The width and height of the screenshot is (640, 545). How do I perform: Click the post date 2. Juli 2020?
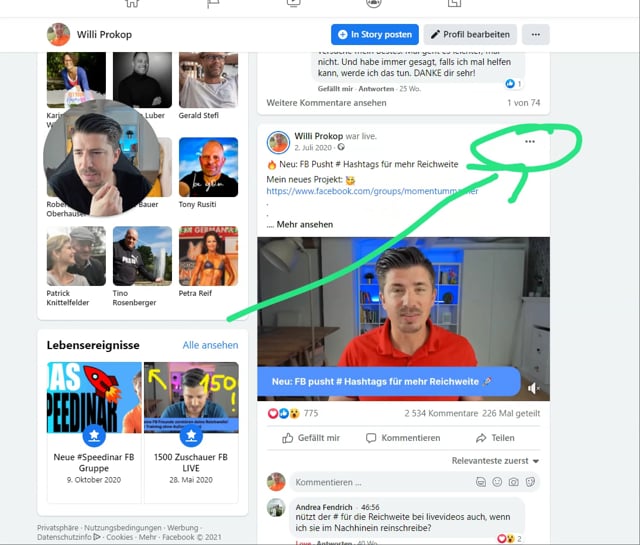(313, 147)
